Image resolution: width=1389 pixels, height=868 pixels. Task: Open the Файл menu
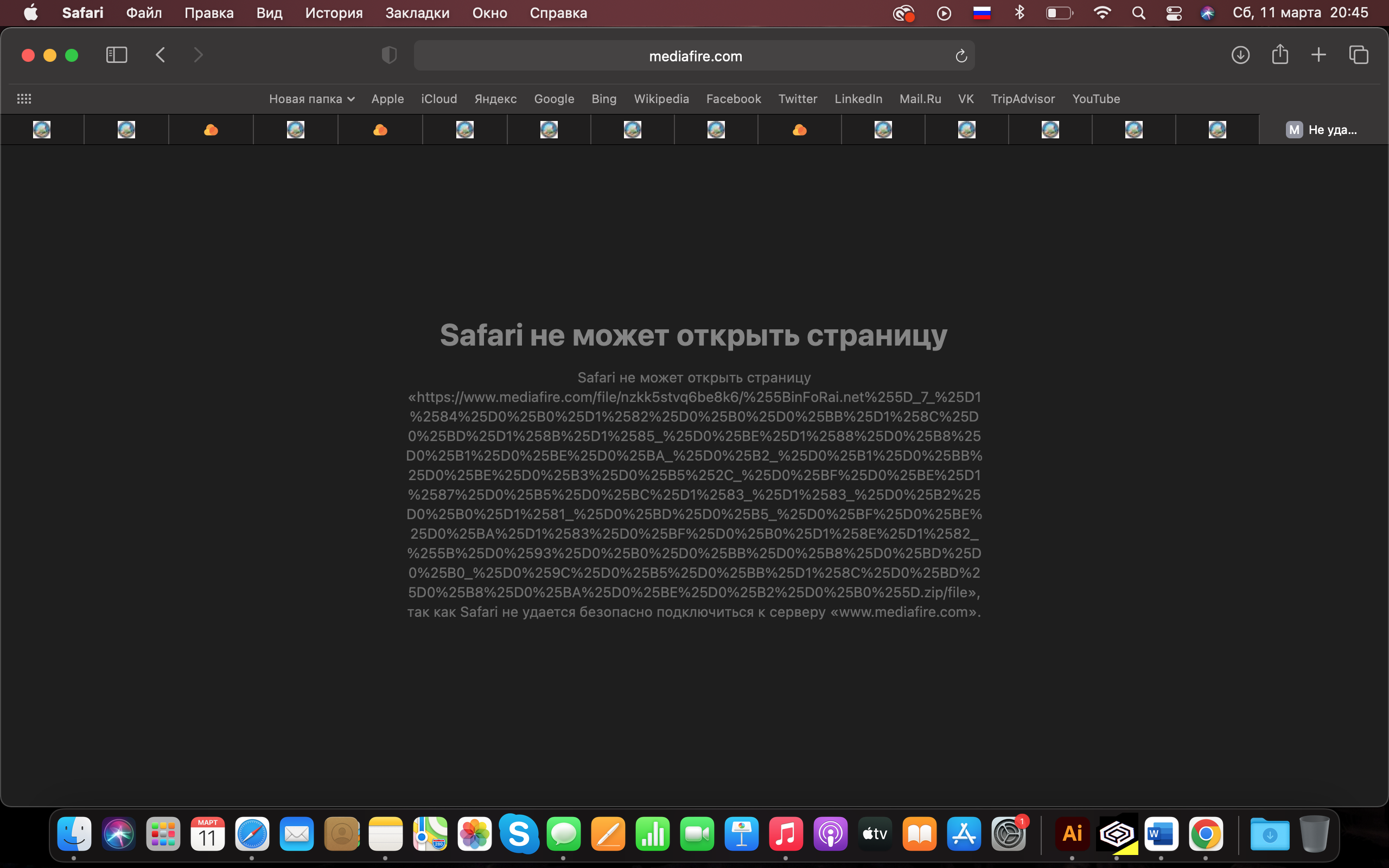(144, 12)
